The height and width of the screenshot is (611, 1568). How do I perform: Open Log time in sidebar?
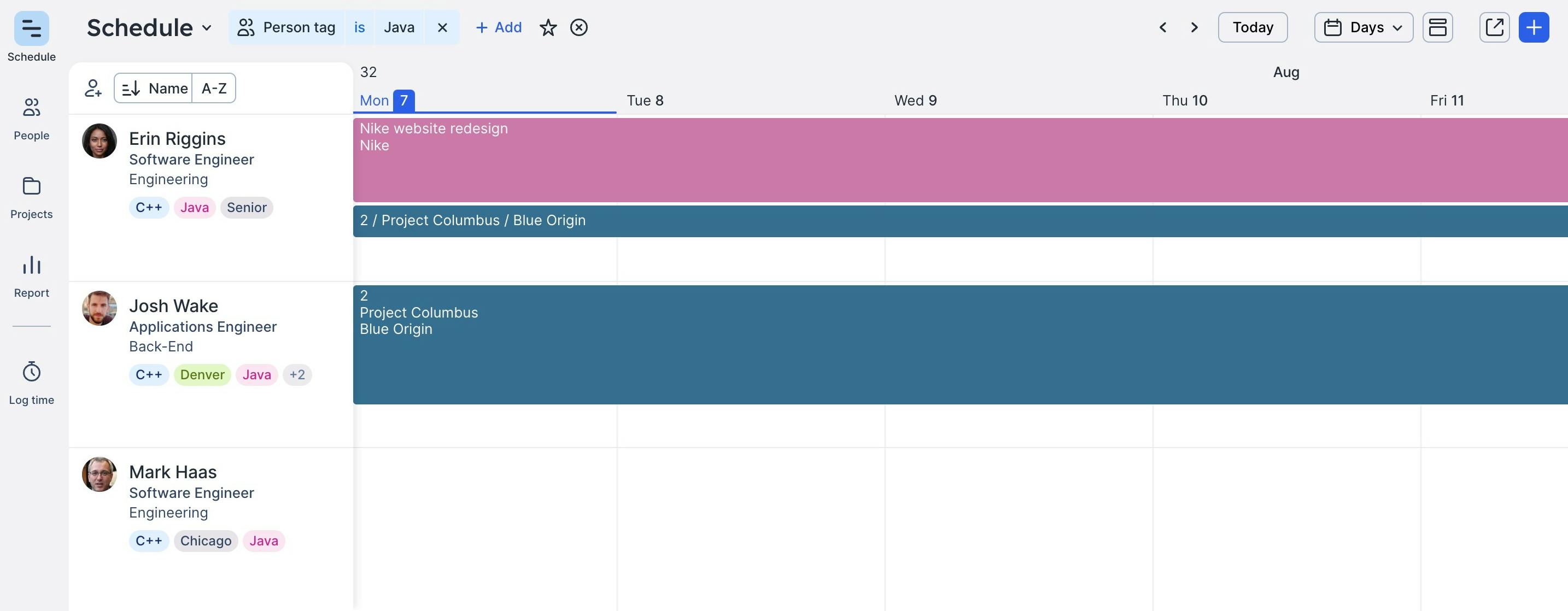pos(32,384)
